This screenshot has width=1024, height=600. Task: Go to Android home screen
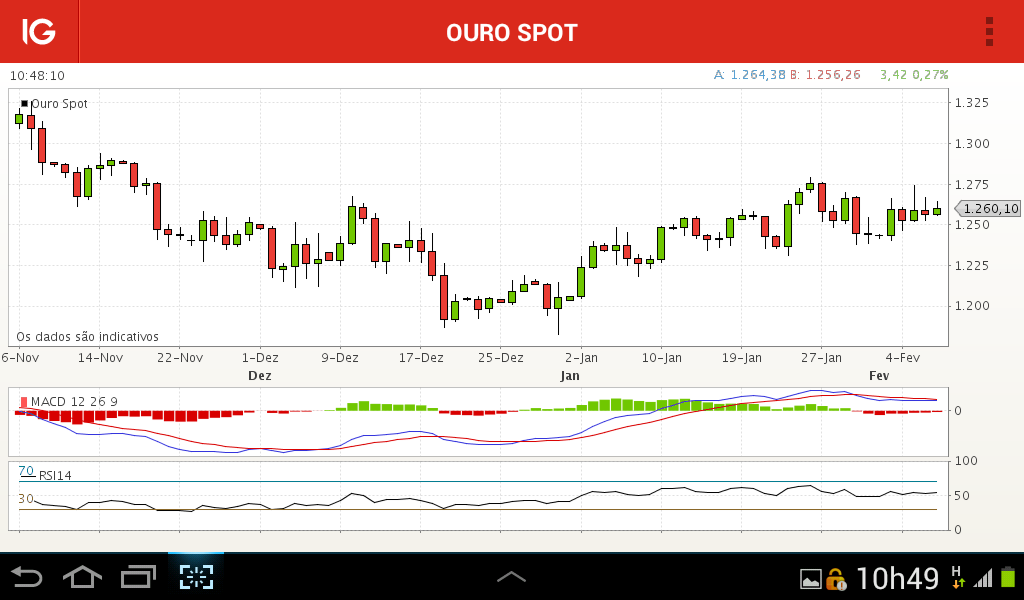pos(82,577)
